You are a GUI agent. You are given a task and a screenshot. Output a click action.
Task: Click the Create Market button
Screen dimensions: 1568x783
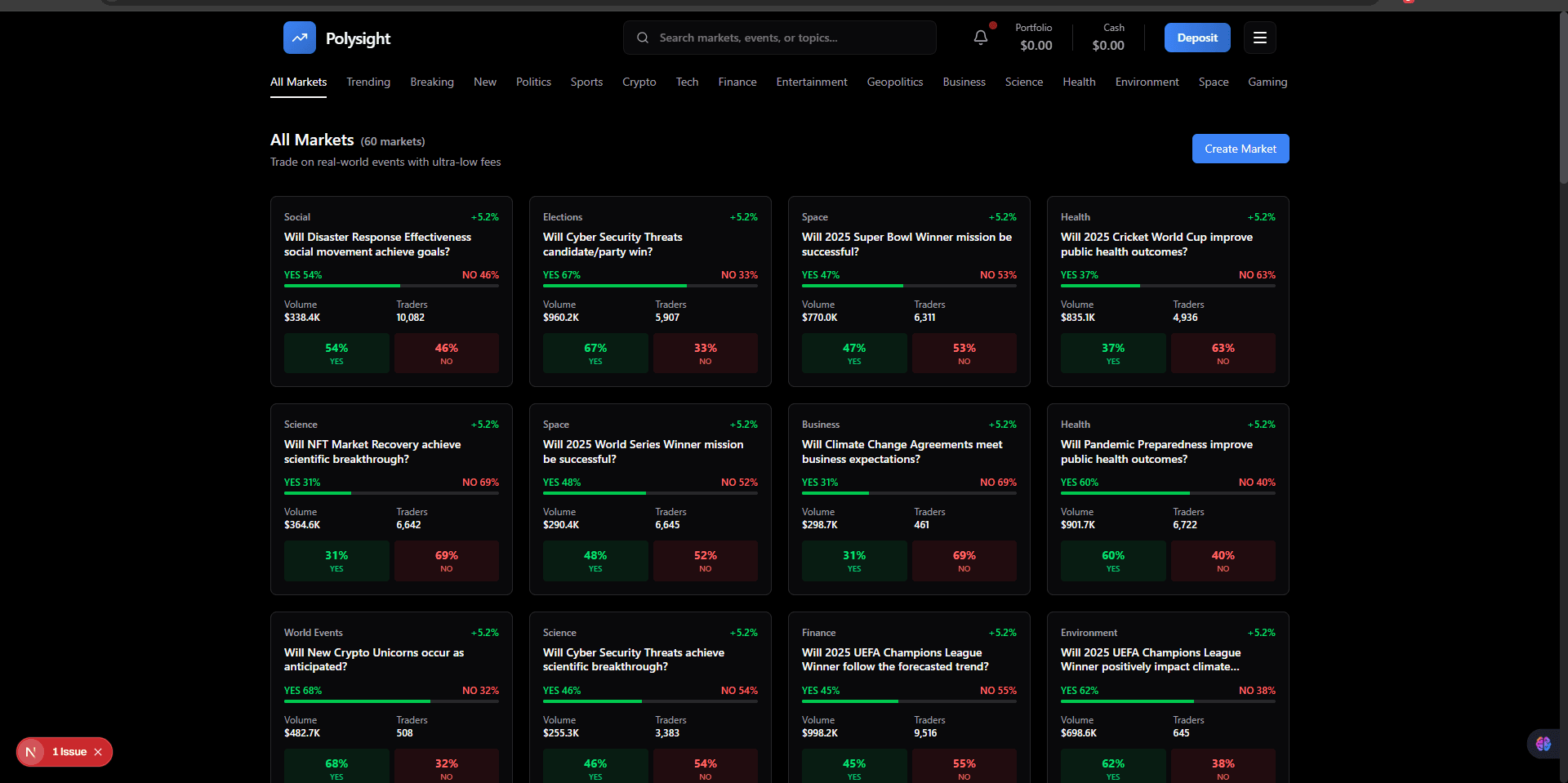pyautogui.click(x=1241, y=149)
